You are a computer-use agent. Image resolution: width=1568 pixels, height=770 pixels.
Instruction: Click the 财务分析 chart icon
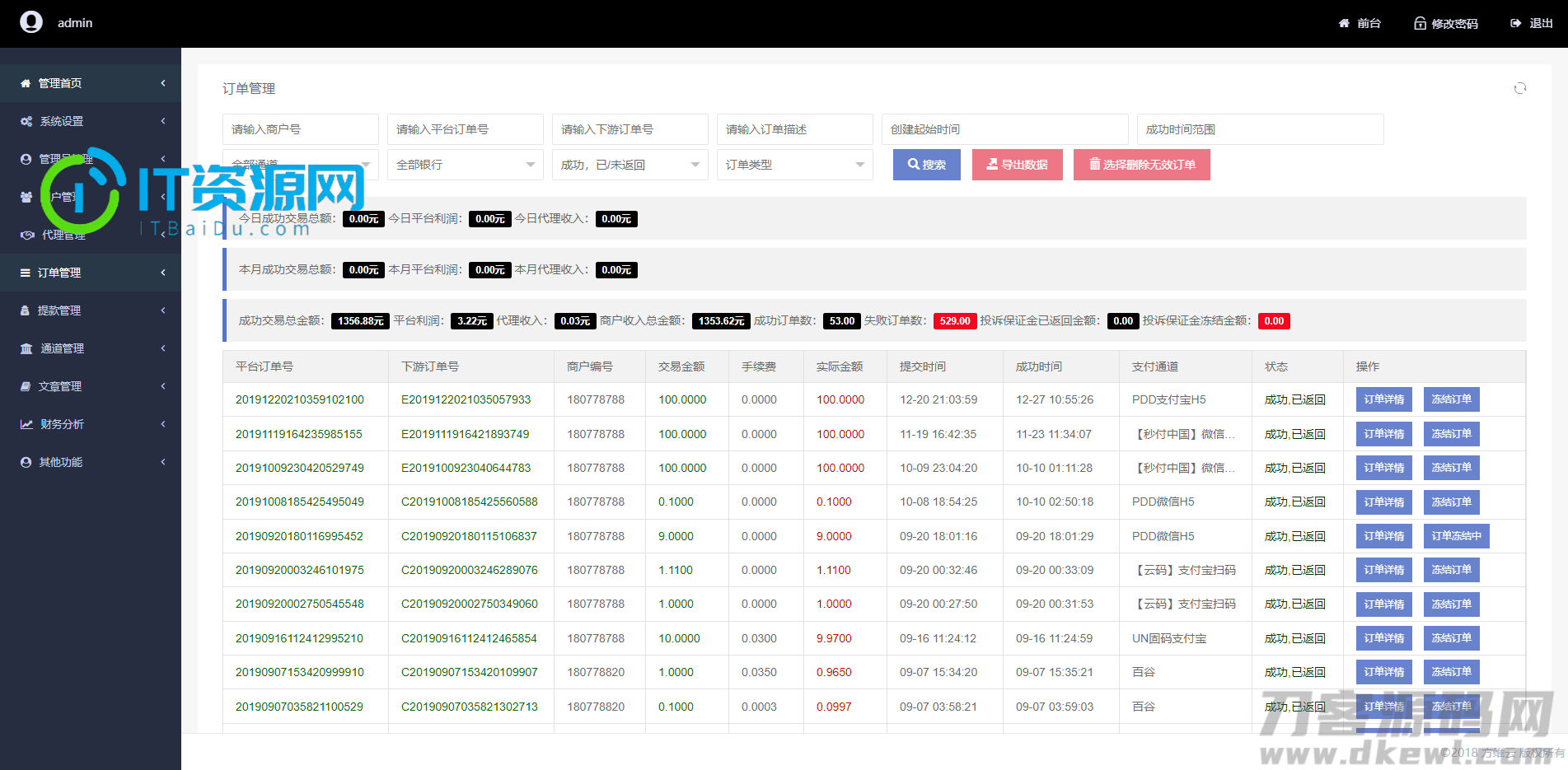[x=26, y=424]
